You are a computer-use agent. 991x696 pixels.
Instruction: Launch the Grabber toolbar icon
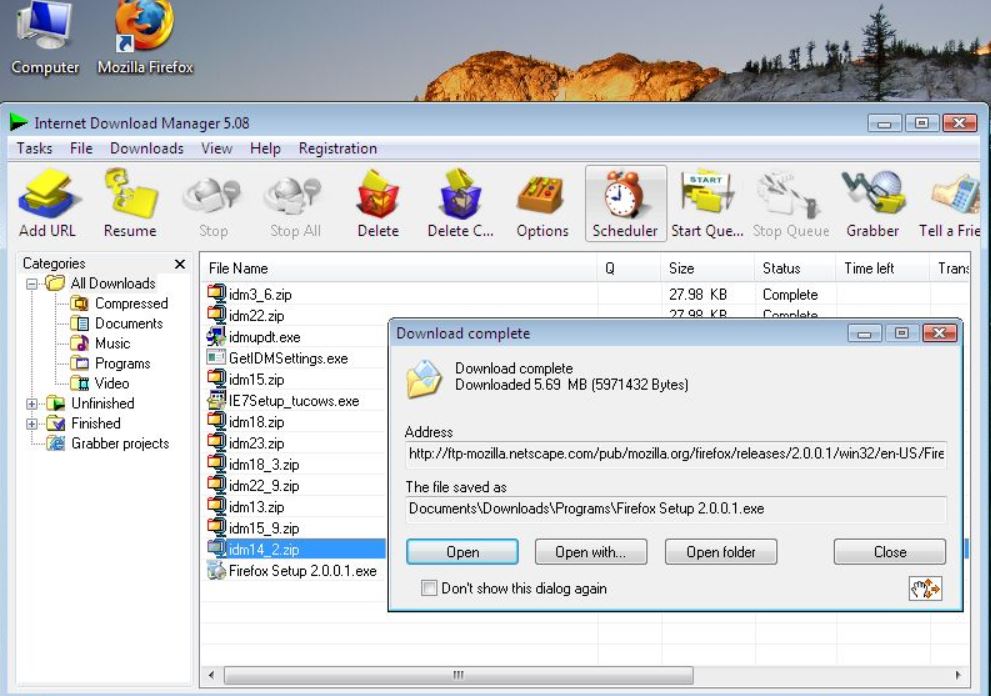click(x=873, y=193)
